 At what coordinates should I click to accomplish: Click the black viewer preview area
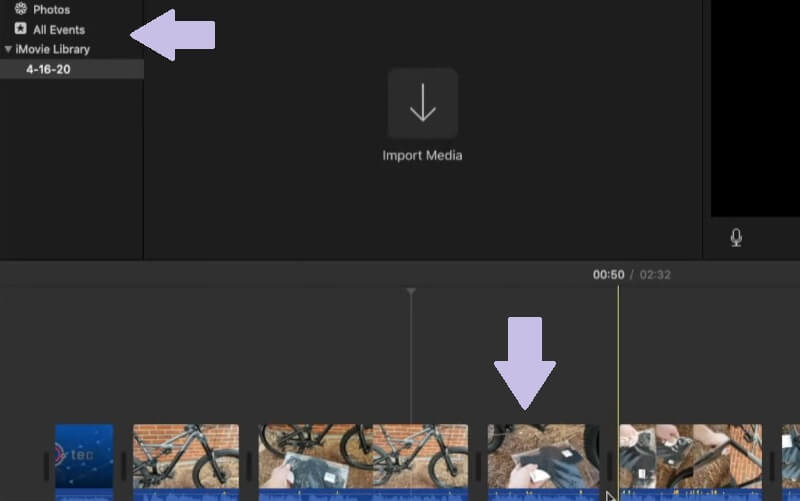pyautogui.click(x=756, y=108)
